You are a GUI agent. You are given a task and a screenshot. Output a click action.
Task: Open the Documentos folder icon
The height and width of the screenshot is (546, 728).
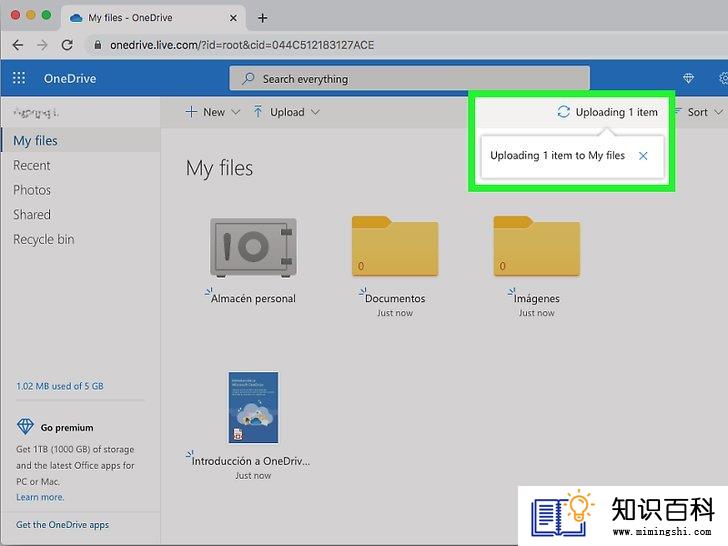pos(395,246)
